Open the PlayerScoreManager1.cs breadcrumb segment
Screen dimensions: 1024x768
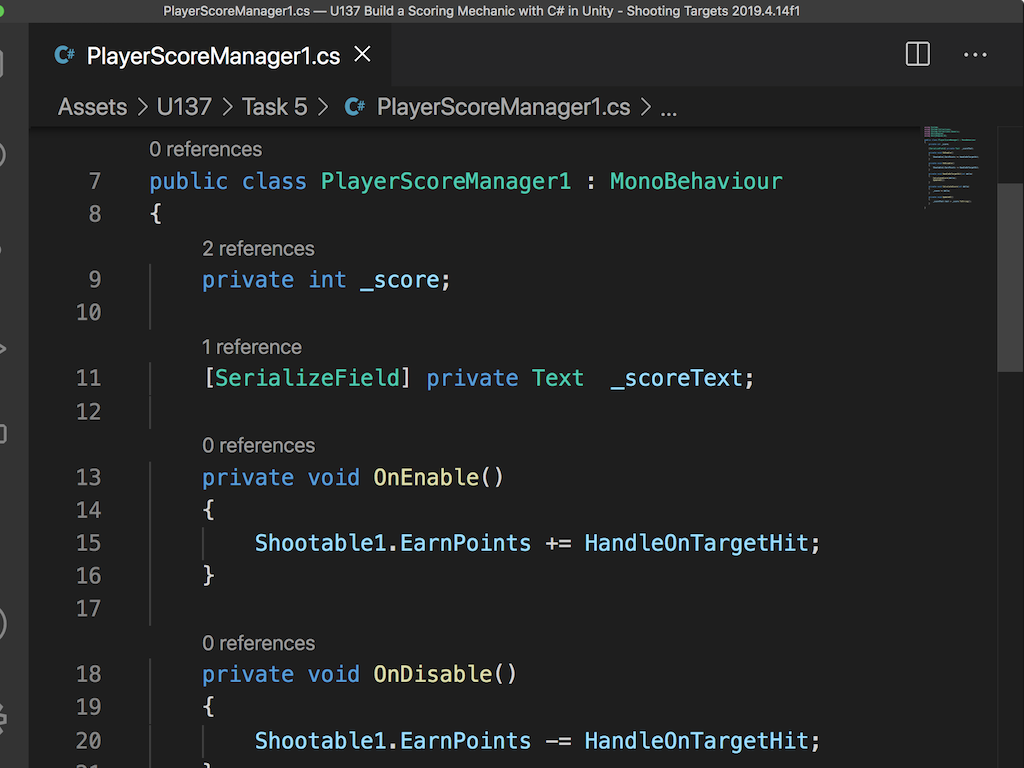pyautogui.click(x=504, y=106)
